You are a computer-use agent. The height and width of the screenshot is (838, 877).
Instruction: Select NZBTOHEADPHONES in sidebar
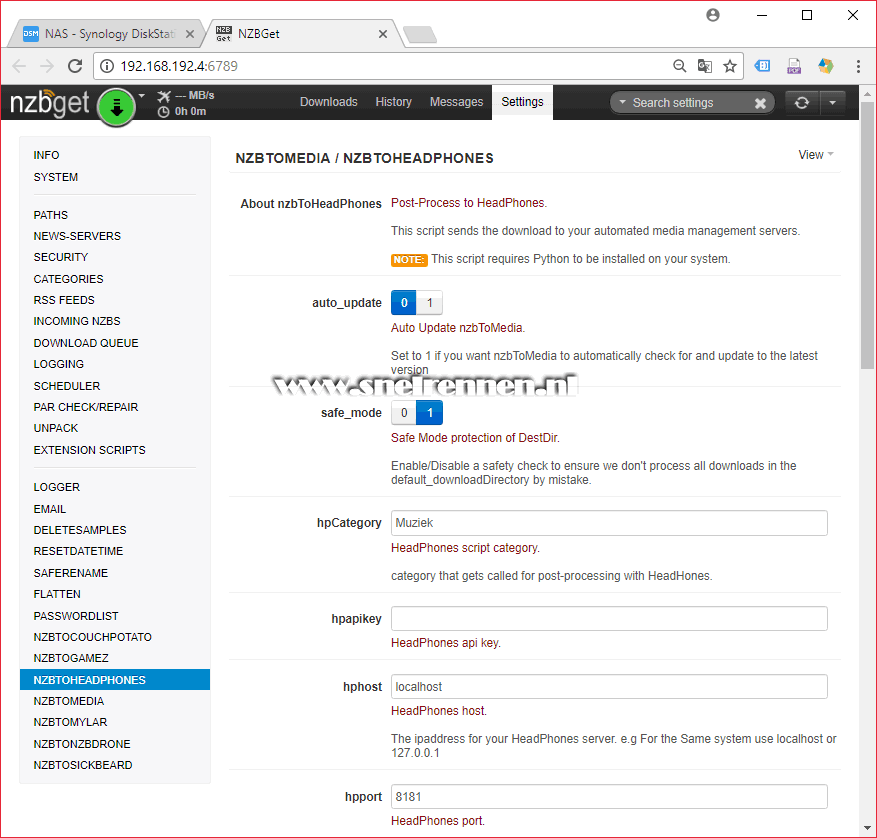115,680
